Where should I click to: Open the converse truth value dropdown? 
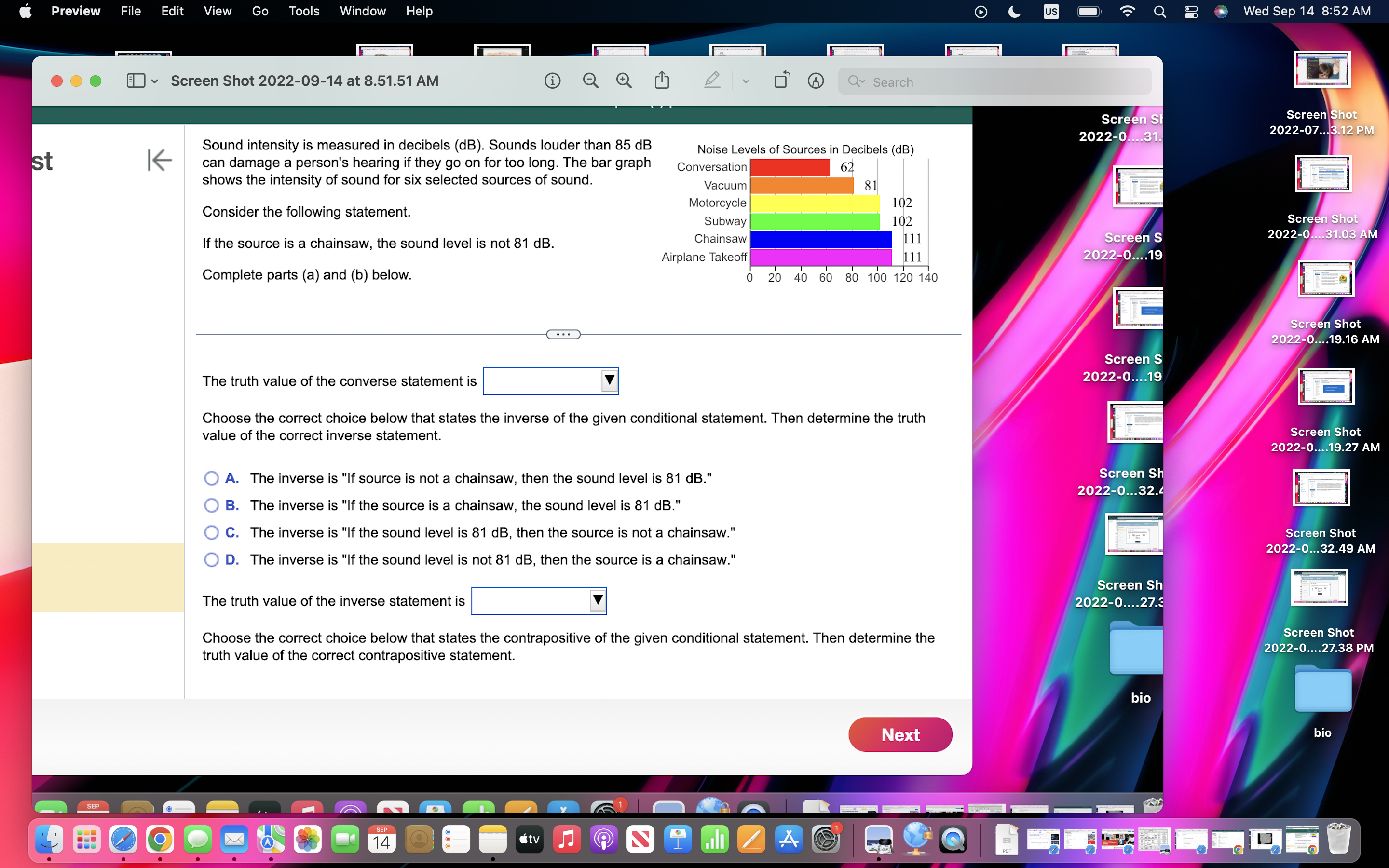[550, 380]
